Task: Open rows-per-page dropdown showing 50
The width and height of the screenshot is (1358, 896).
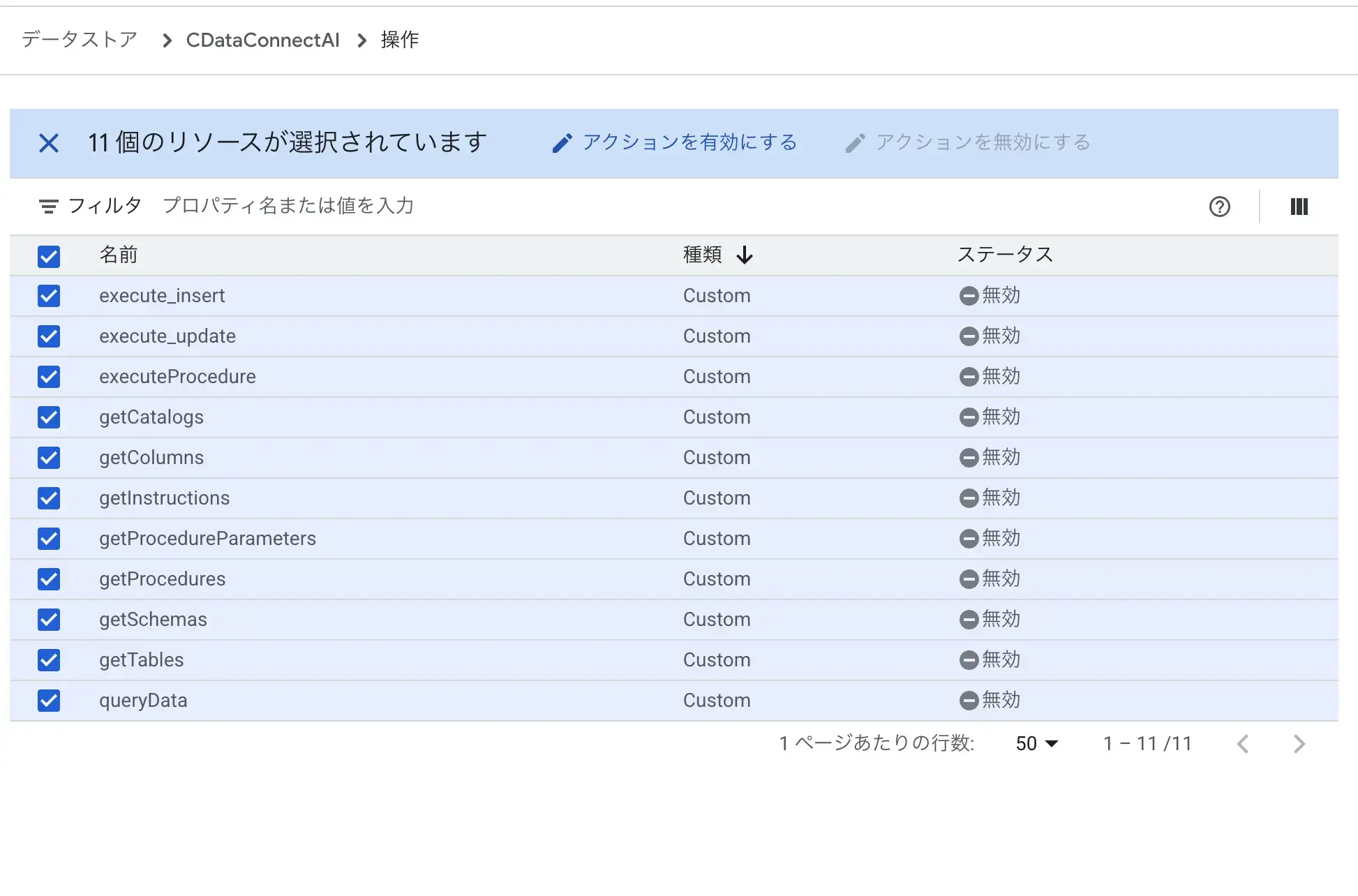Action: pyautogui.click(x=1037, y=744)
